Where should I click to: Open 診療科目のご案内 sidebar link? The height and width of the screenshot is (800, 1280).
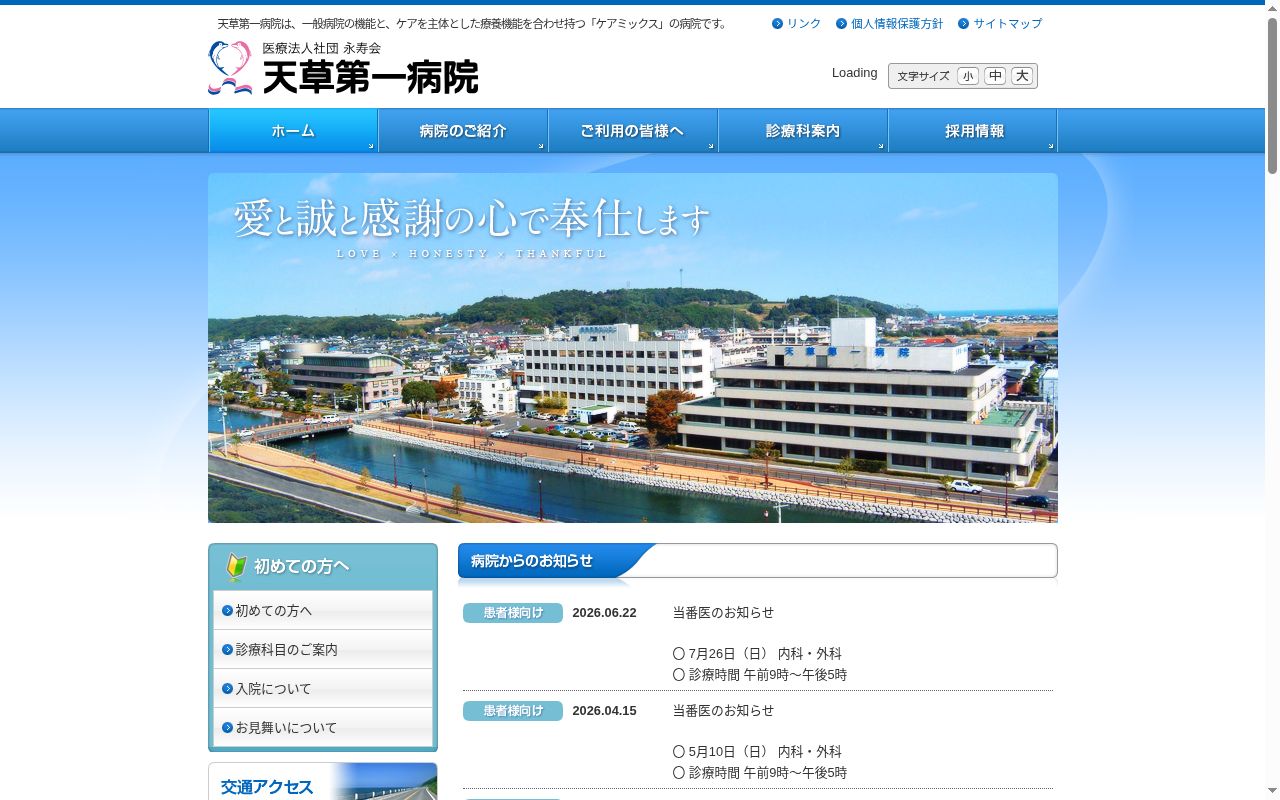323,649
